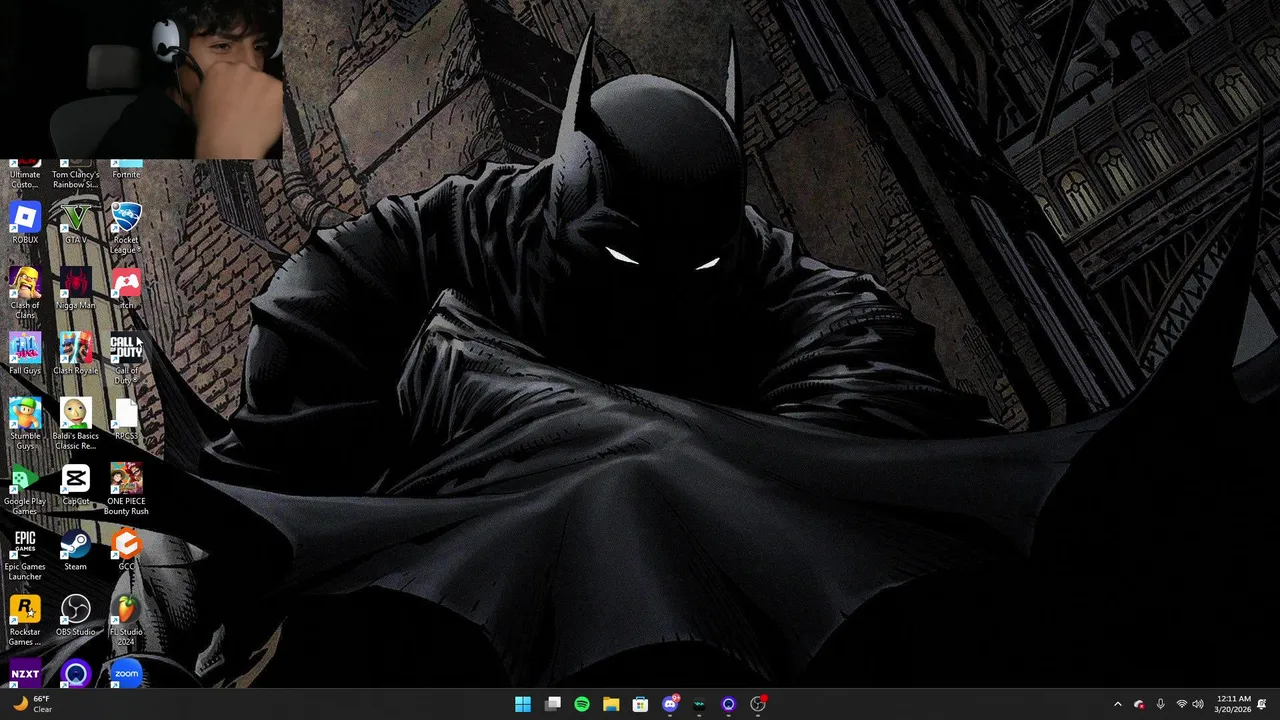Launch CapCut from the desktop
Viewport: 1280px width, 720px height.
click(75, 485)
